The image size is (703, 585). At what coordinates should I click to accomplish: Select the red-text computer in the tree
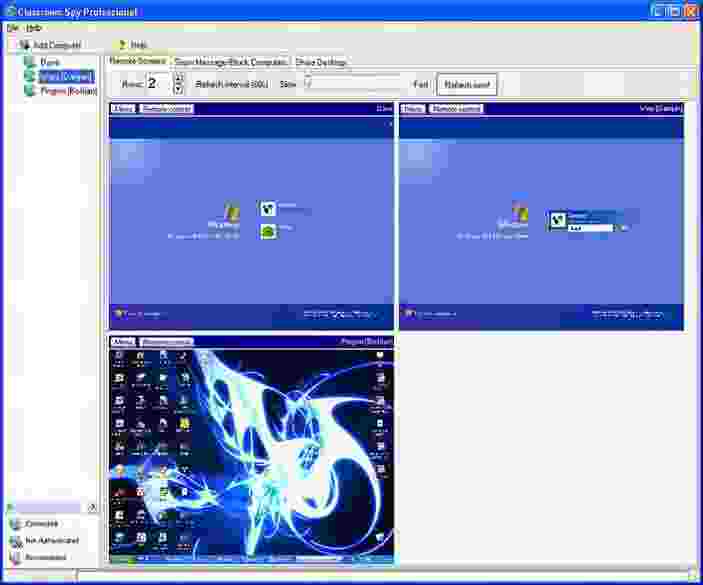(69, 91)
